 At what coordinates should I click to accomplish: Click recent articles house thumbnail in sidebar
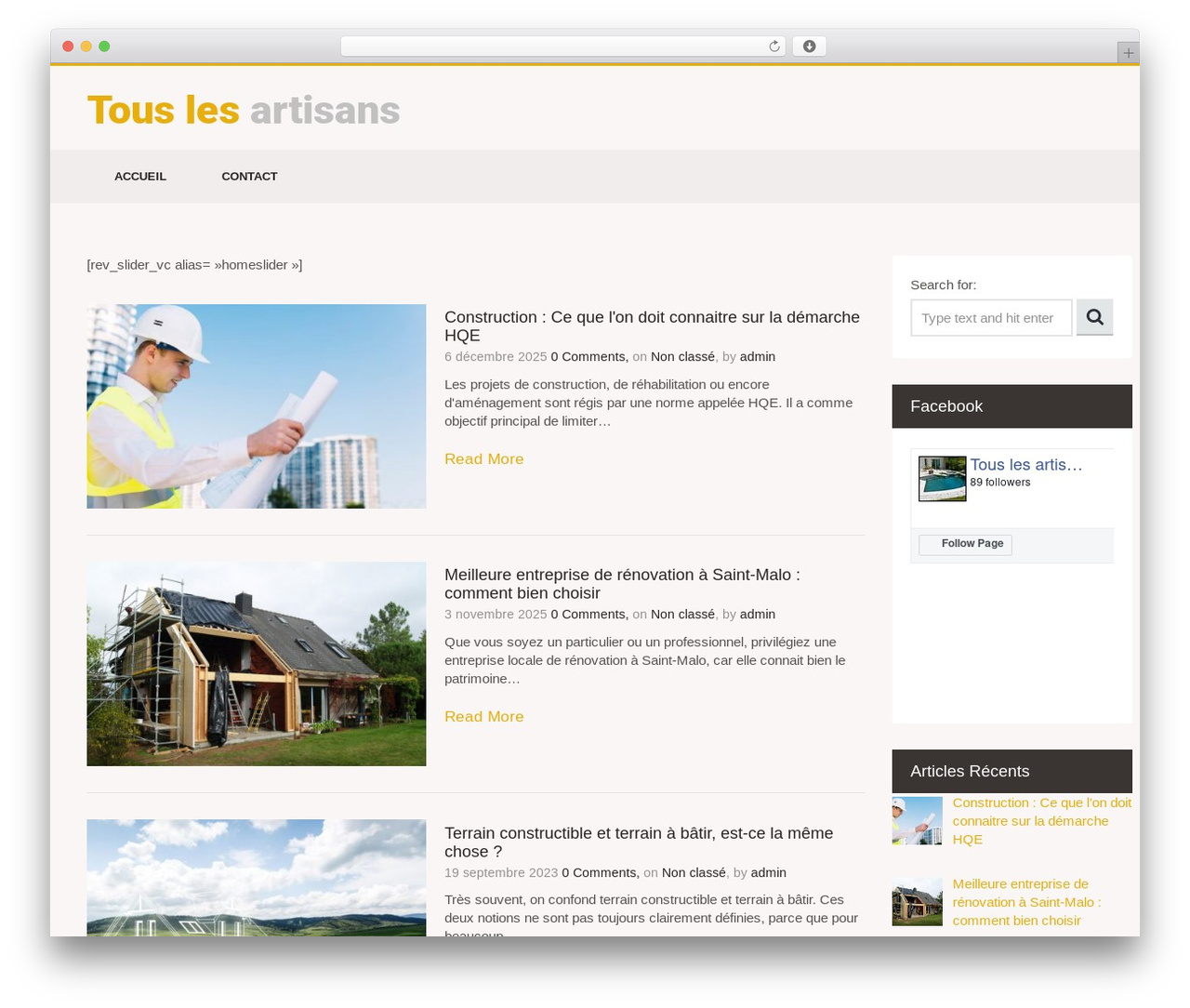(918, 902)
